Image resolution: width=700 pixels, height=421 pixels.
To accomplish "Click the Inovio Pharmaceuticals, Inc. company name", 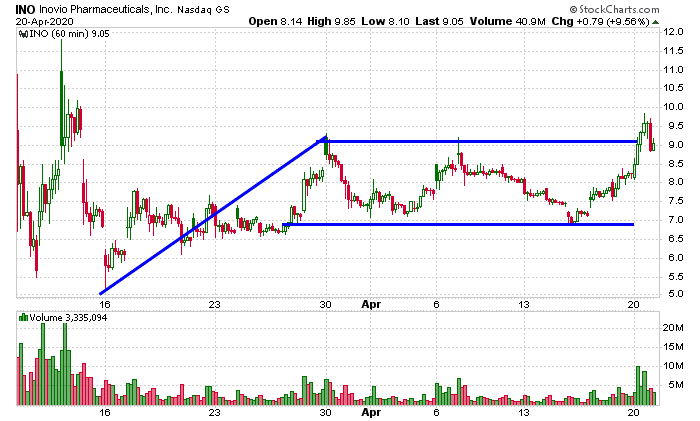I will pyautogui.click(x=105, y=9).
